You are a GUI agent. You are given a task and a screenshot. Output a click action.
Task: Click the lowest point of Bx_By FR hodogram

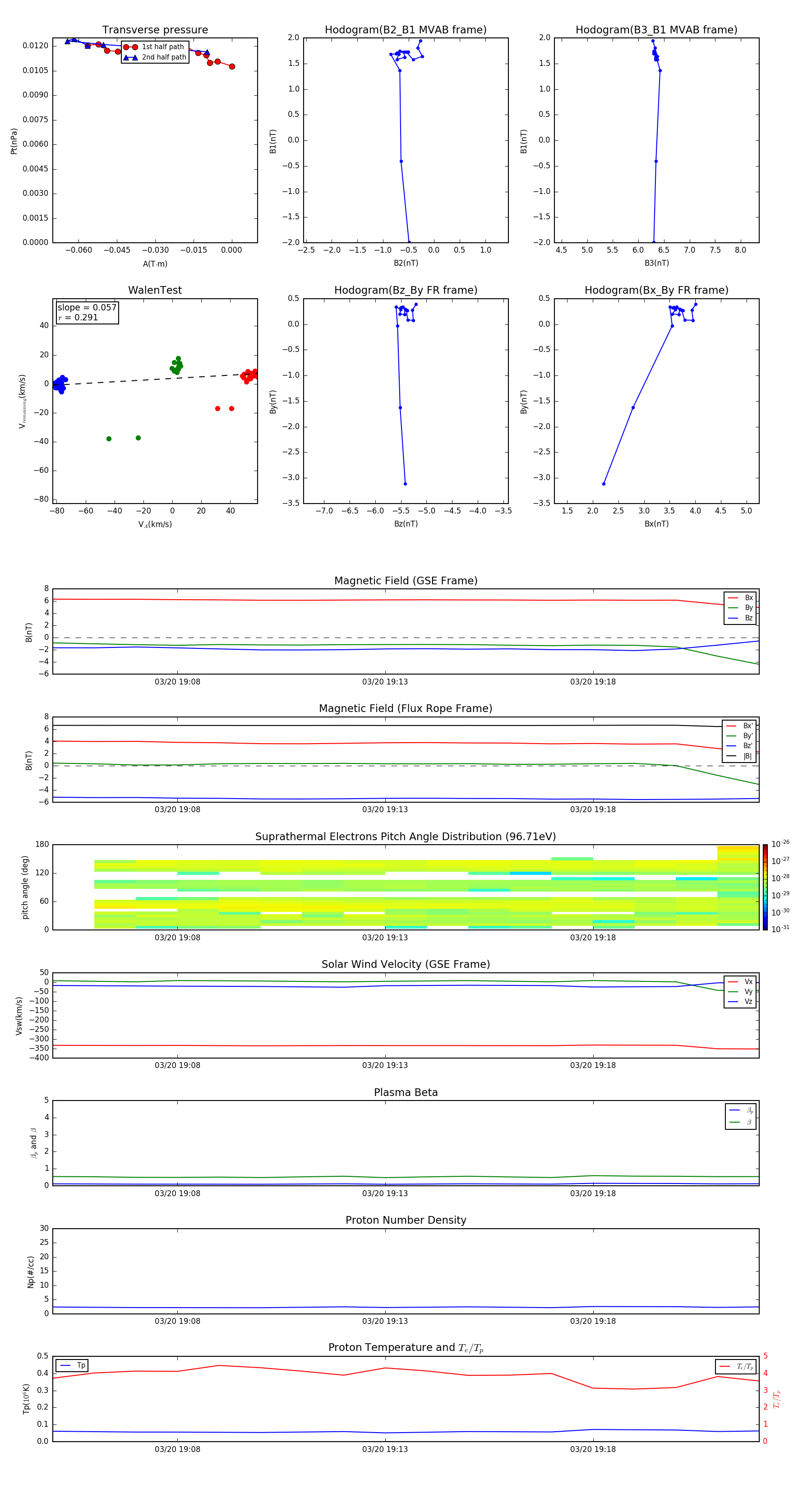coord(604,484)
